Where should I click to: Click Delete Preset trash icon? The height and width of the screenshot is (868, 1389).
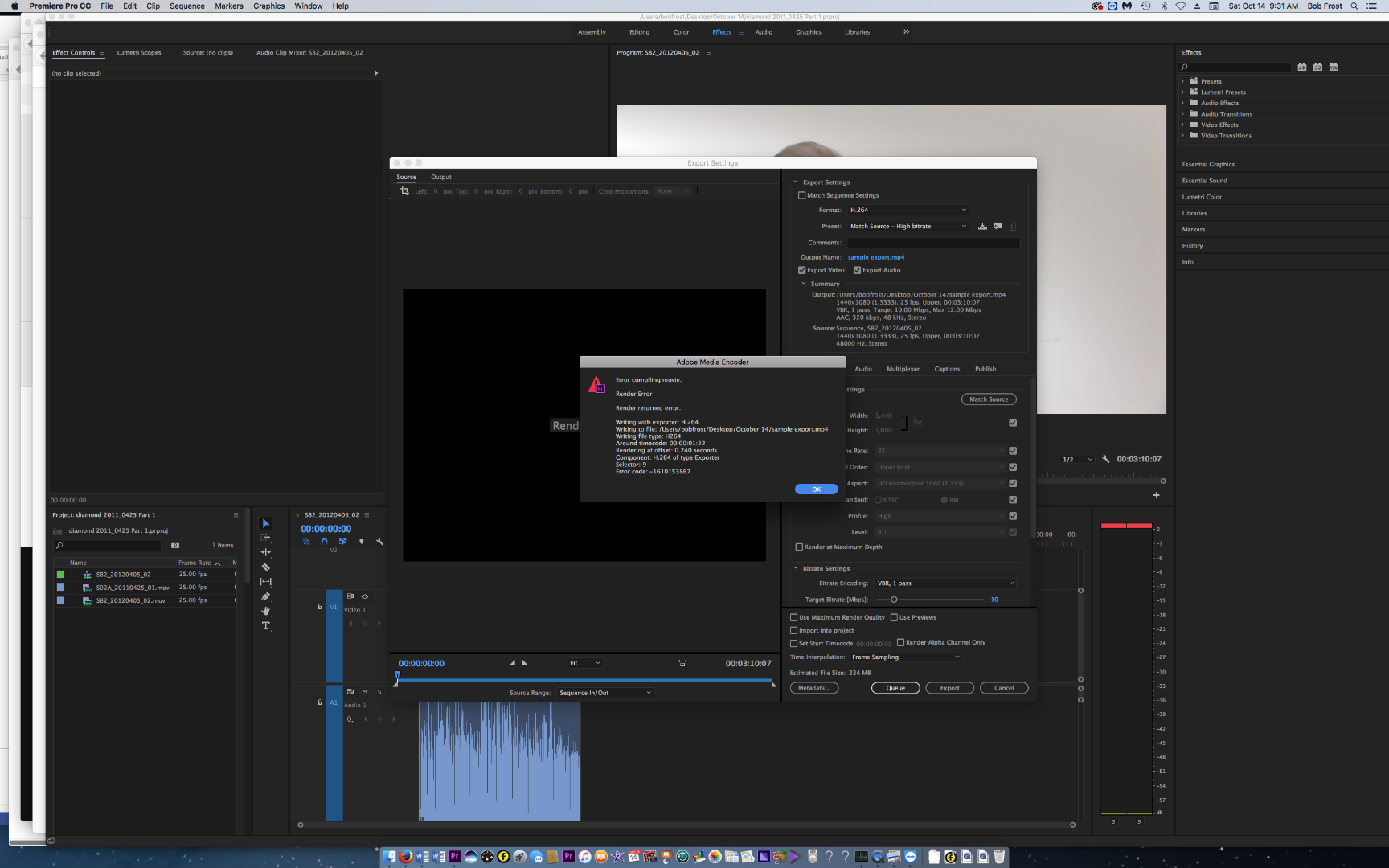1013,227
